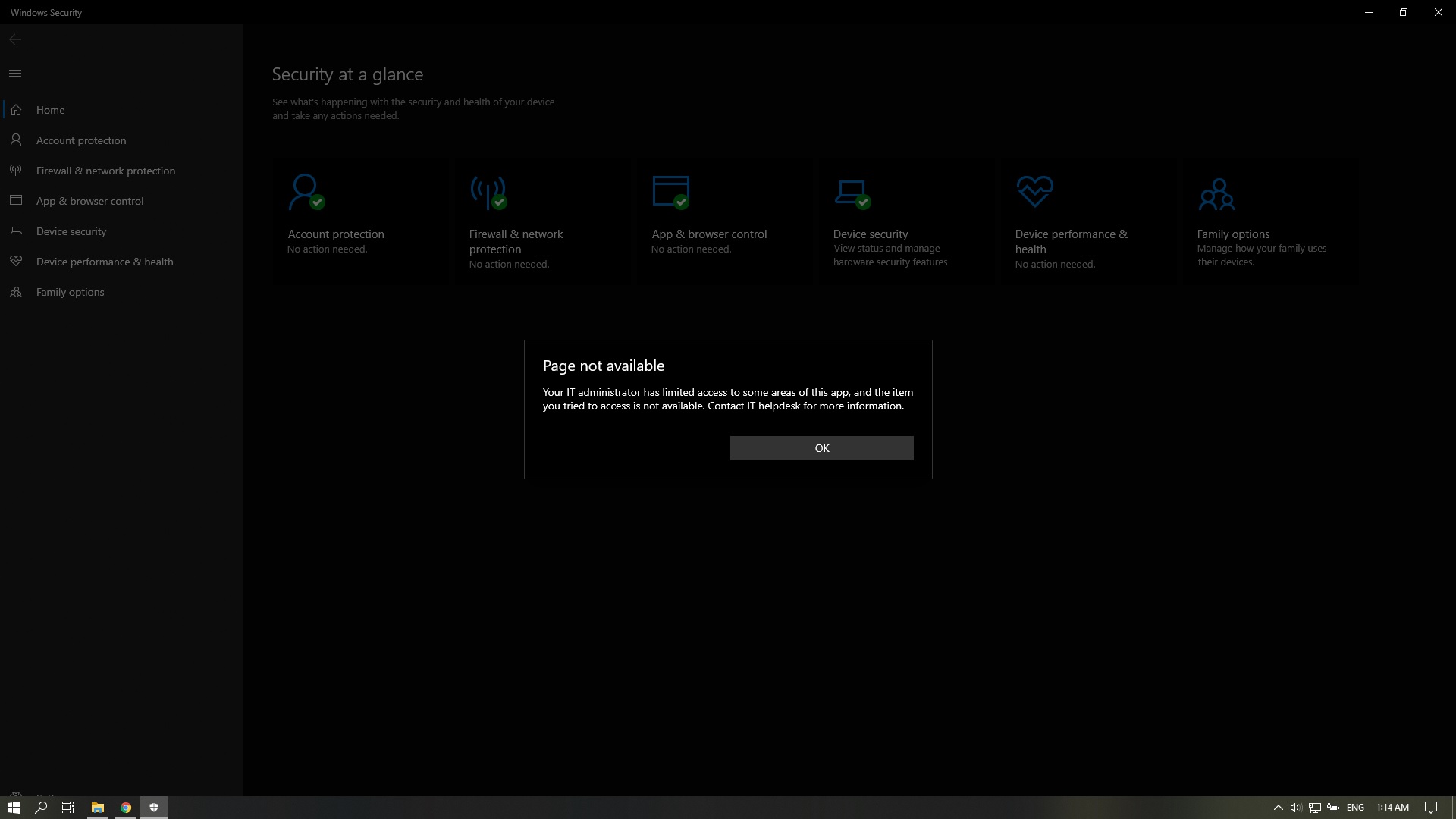
Task: Click the back arrow icon
Action: (15, 39)
